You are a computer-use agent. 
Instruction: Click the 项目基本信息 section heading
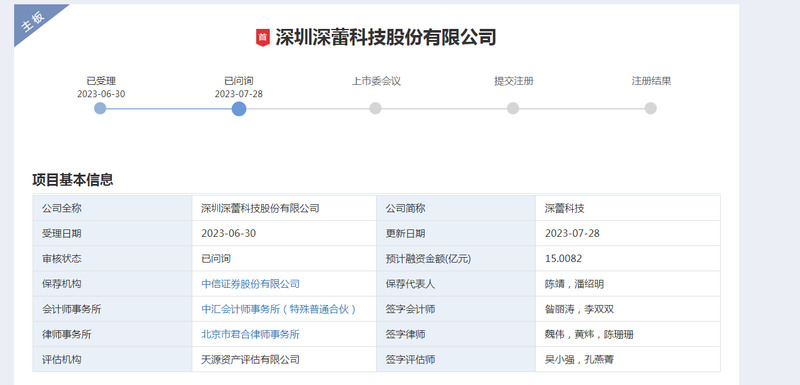pyautogui.click(x=72, y=179)
